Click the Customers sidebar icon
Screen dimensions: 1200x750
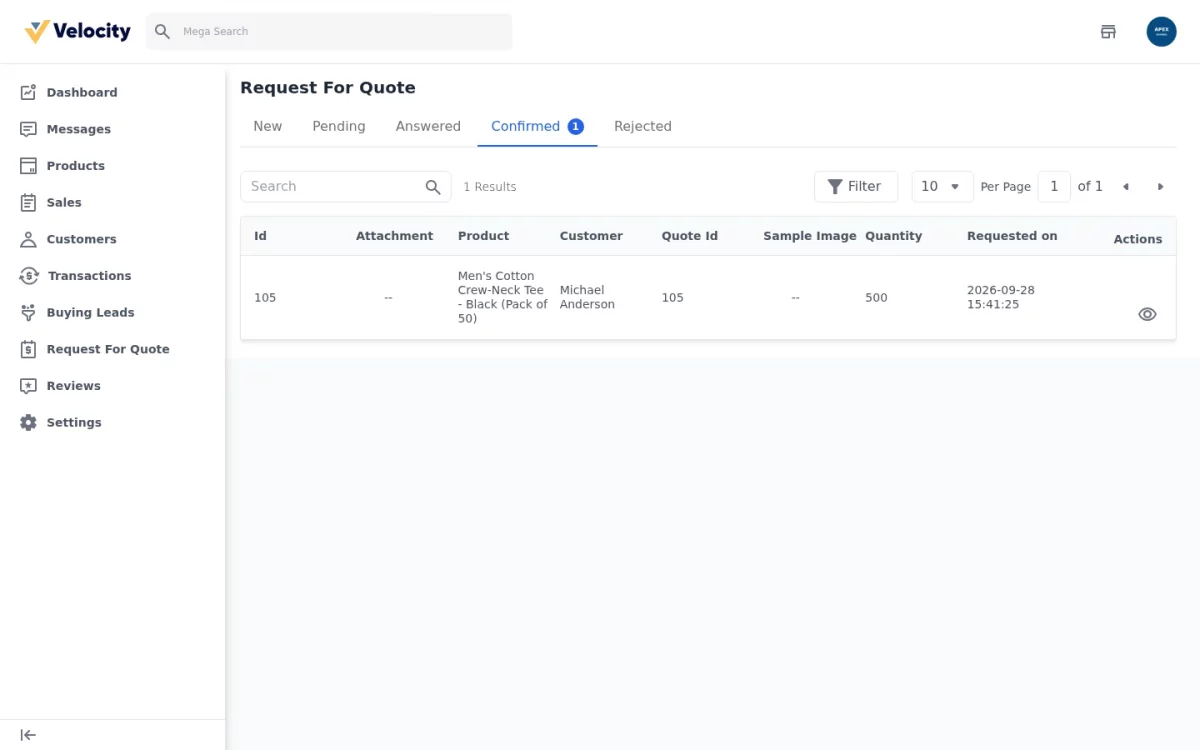pos(28,239)
